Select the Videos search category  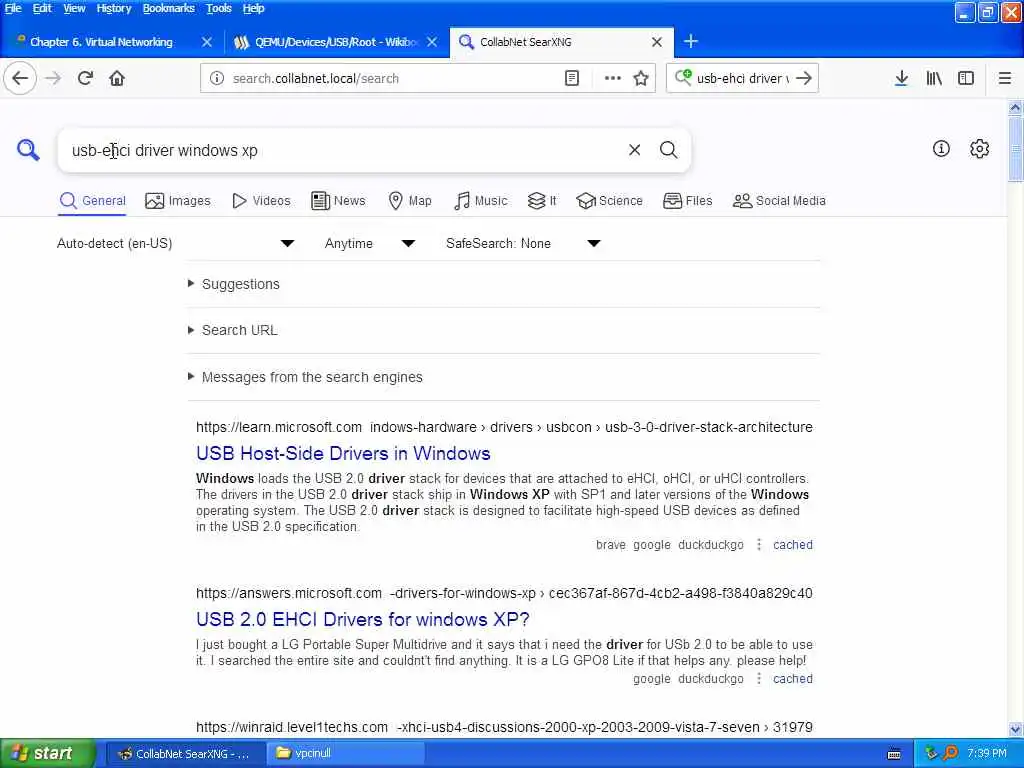coord(261,201)
